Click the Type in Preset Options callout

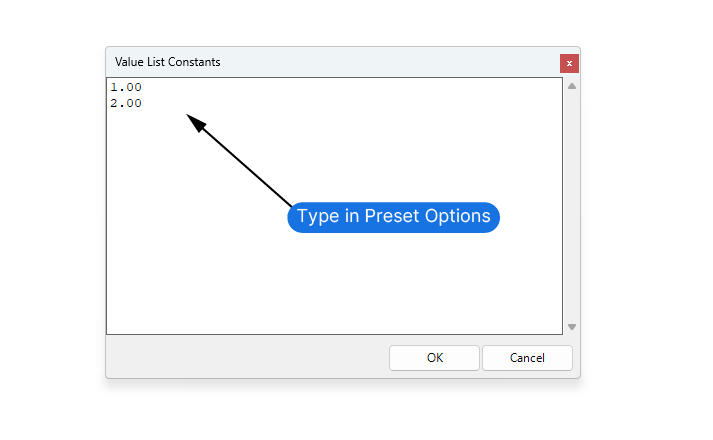(393, 216)
